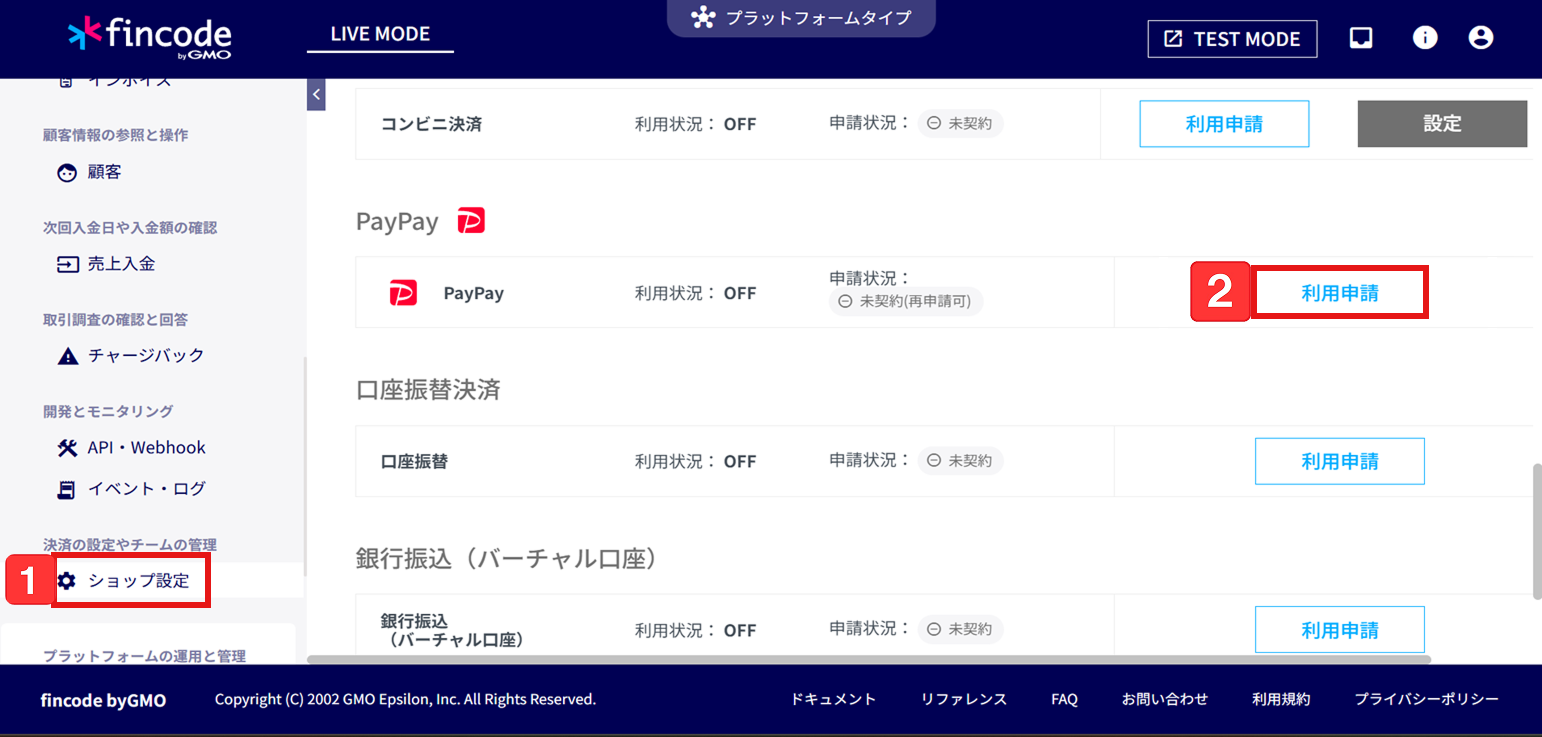Collapse the sidebar with chevron arrow
Screen dimensions: 1542x737
316,95
